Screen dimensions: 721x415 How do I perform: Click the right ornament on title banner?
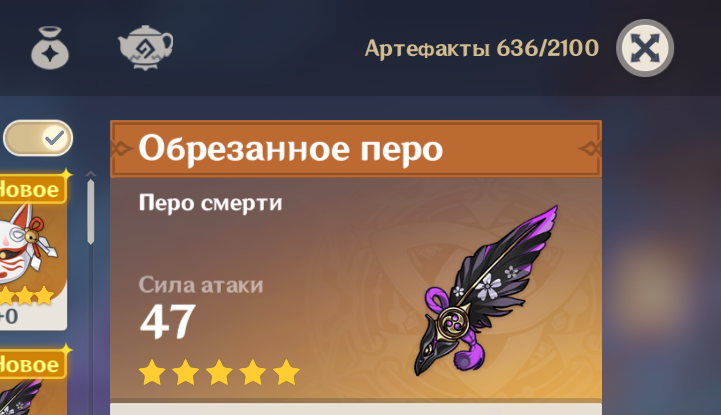(589, 148)
